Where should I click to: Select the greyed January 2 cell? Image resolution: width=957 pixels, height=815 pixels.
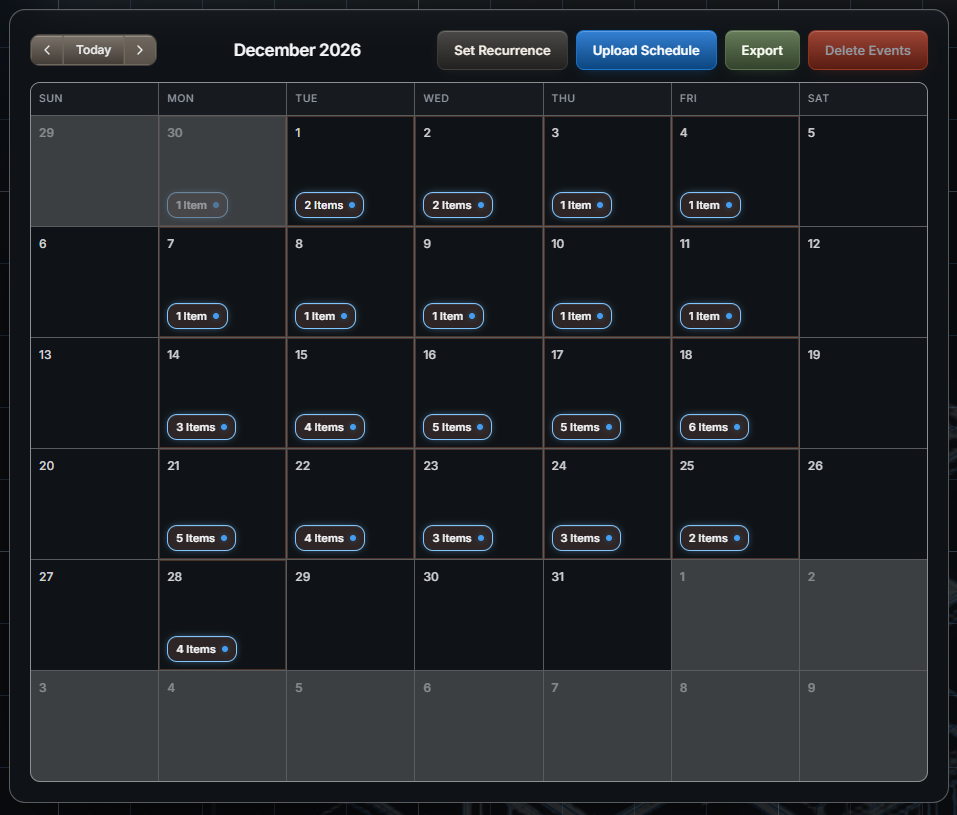pyautogui.click(x=863, y=615)
